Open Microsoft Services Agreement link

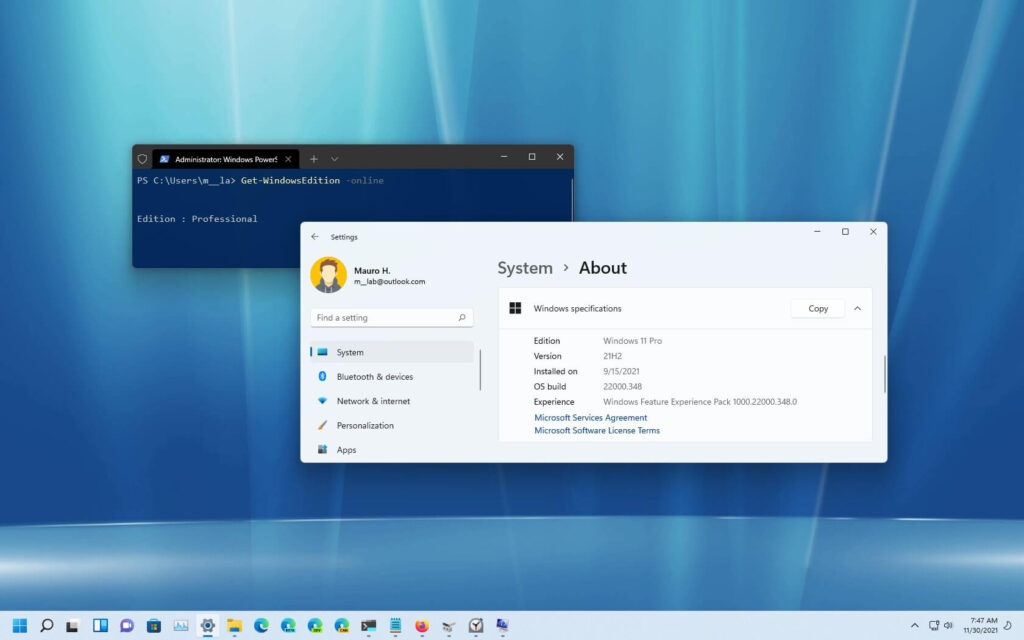coord(590,417)
